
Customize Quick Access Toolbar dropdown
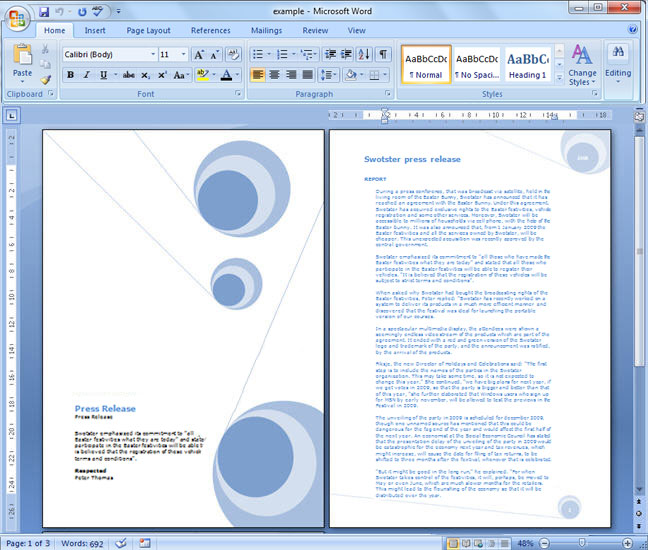click(x=118, y=12)
